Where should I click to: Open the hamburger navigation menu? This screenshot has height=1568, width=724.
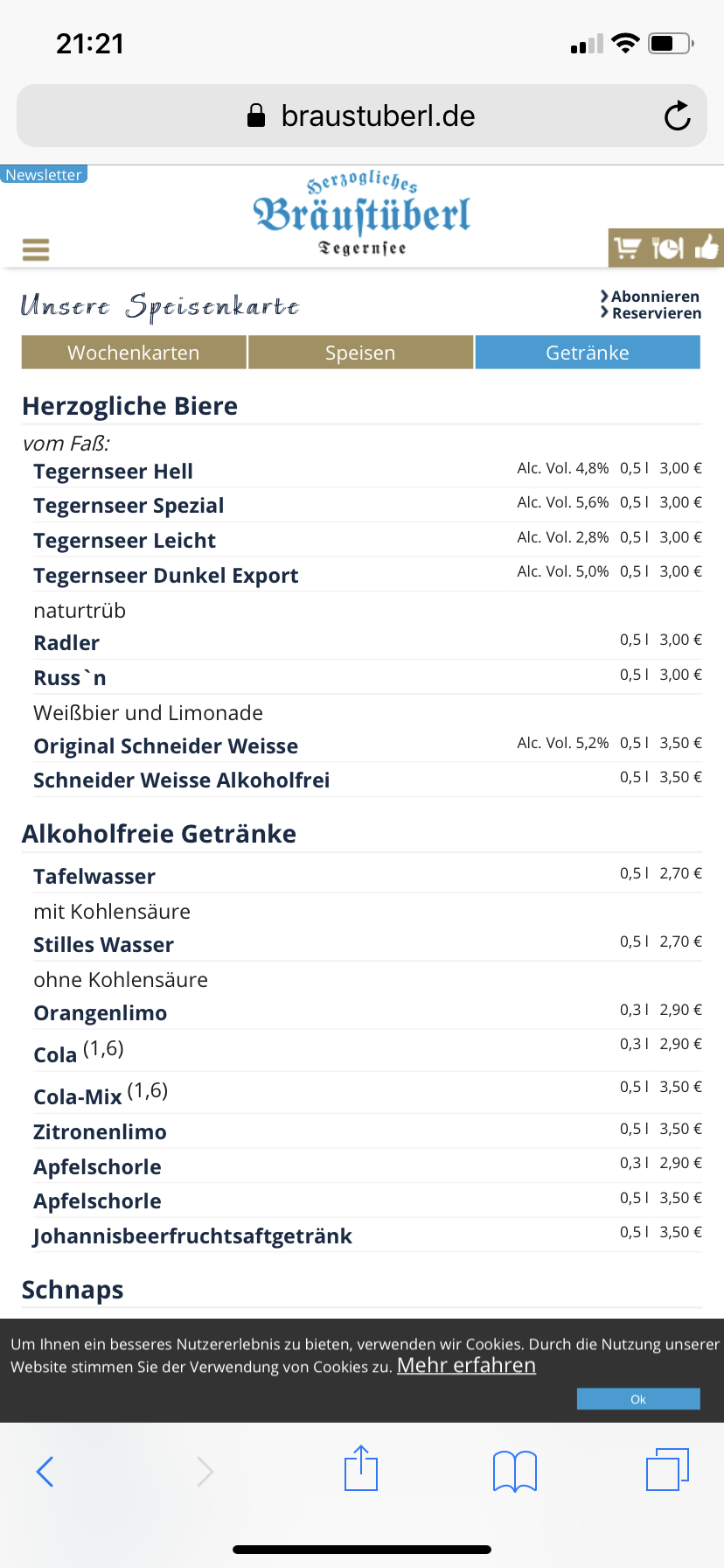[x=36, y=249]
